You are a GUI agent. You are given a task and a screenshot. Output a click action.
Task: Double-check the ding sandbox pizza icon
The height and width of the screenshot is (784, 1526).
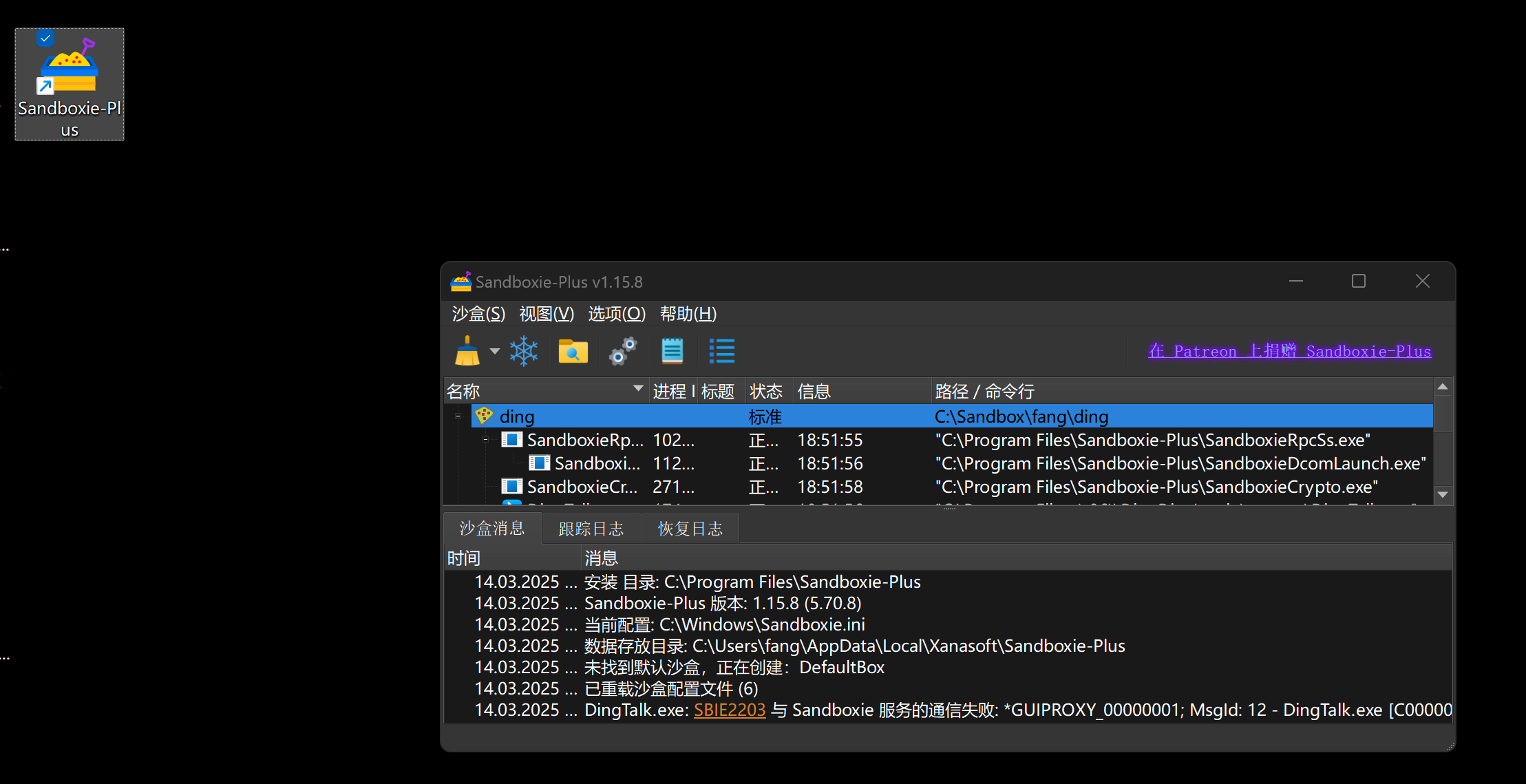pyautogui.click(x=484, y=416)
